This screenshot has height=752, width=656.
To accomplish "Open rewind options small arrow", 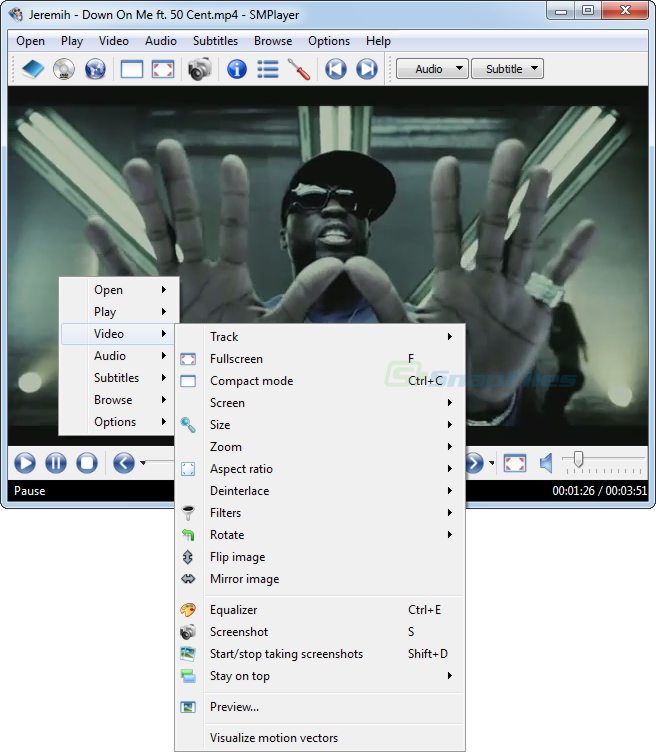I will (x=142, y=463).
